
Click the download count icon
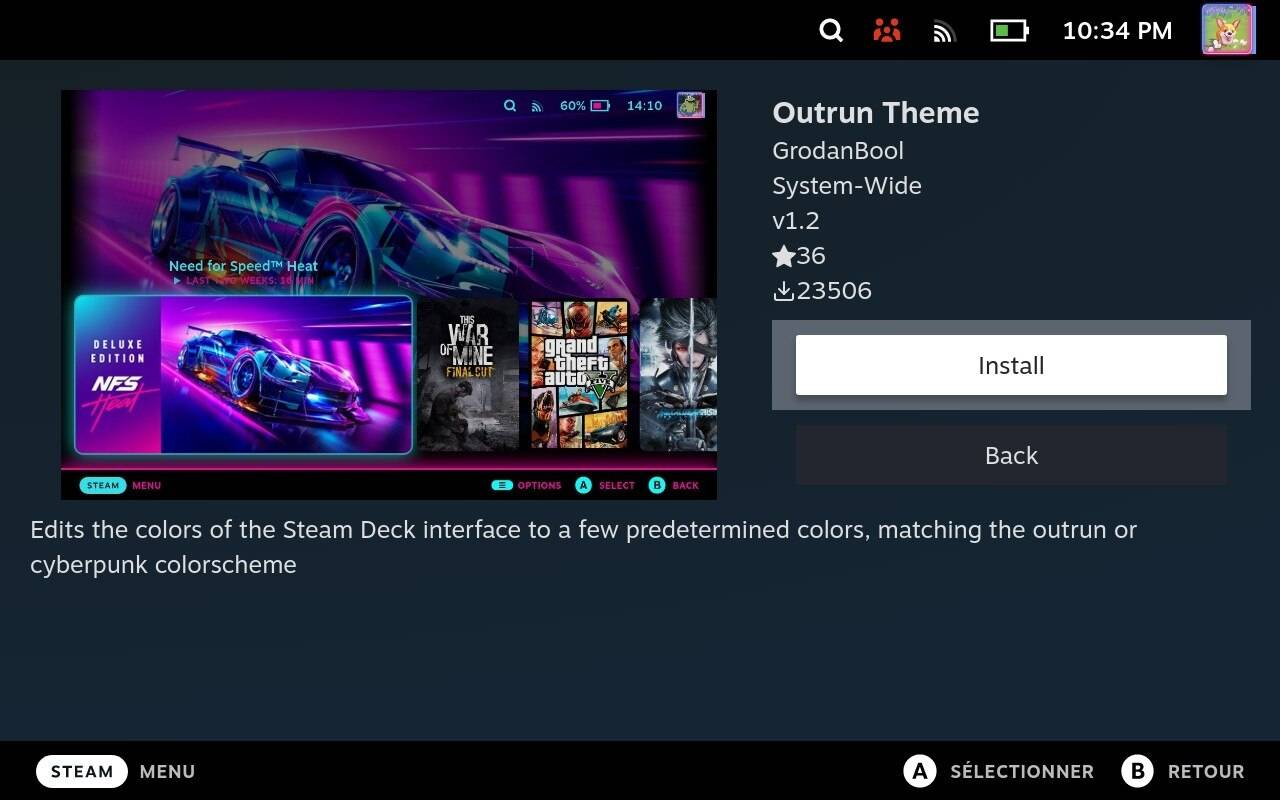coord(784,291)
